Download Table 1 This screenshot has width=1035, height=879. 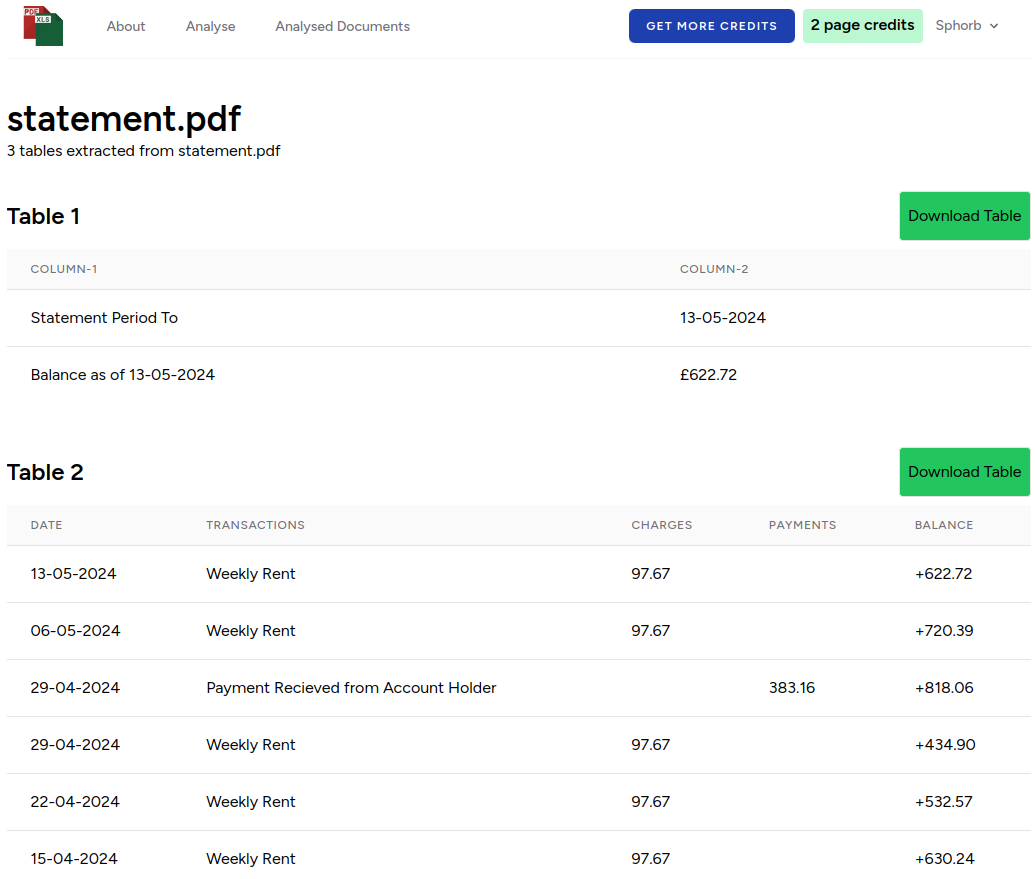pos(964,216)
